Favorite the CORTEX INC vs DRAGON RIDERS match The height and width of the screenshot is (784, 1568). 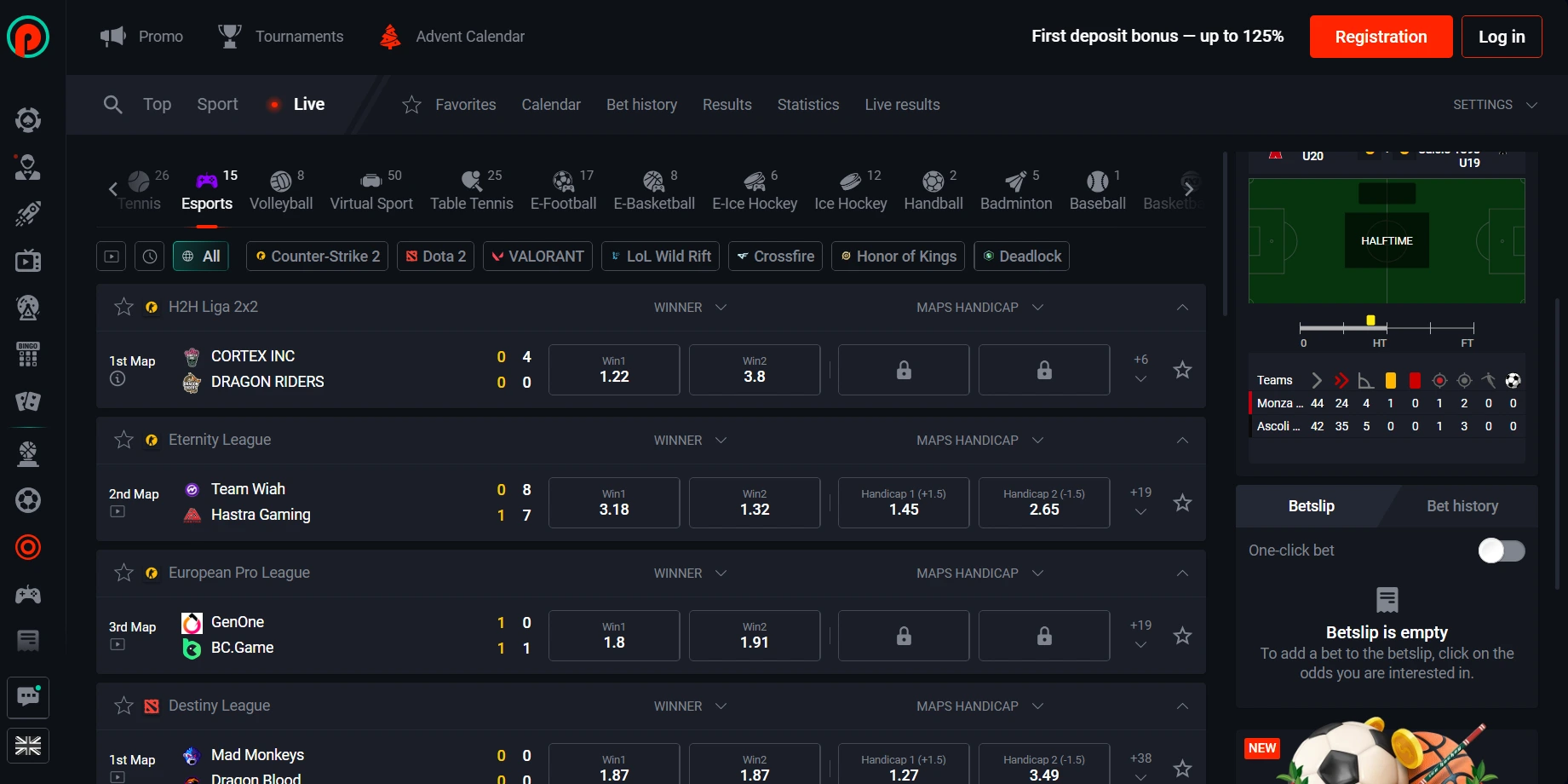tap(1182, 370)
